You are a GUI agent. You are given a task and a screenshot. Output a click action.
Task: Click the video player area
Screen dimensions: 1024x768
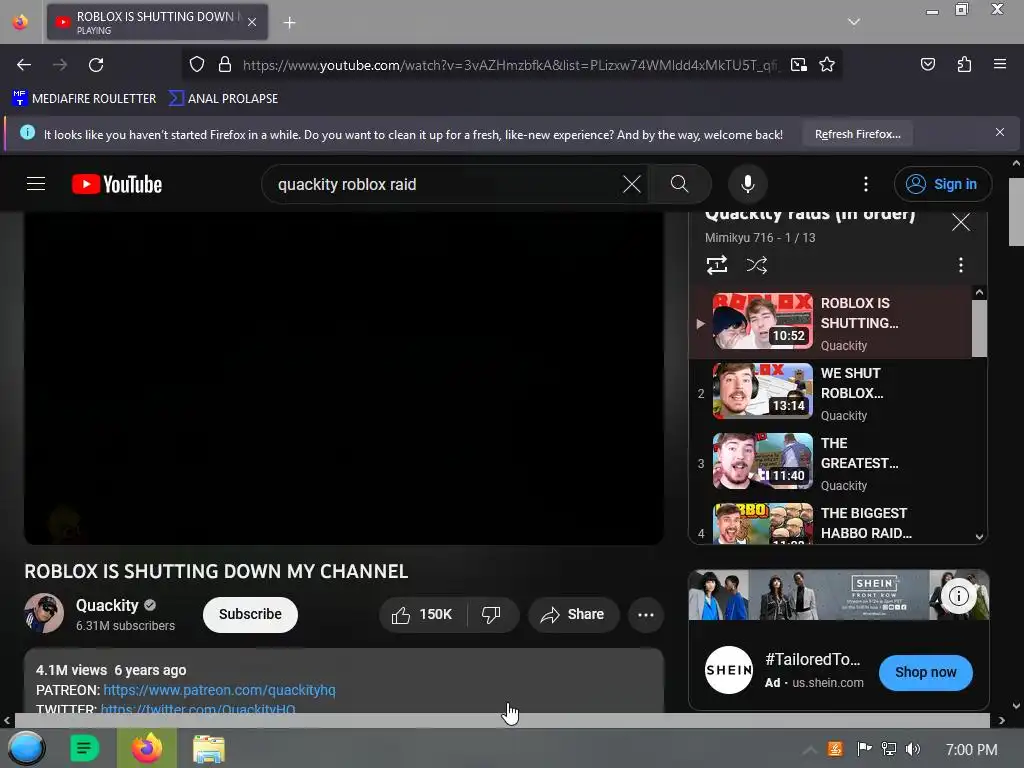pos(344,377)
